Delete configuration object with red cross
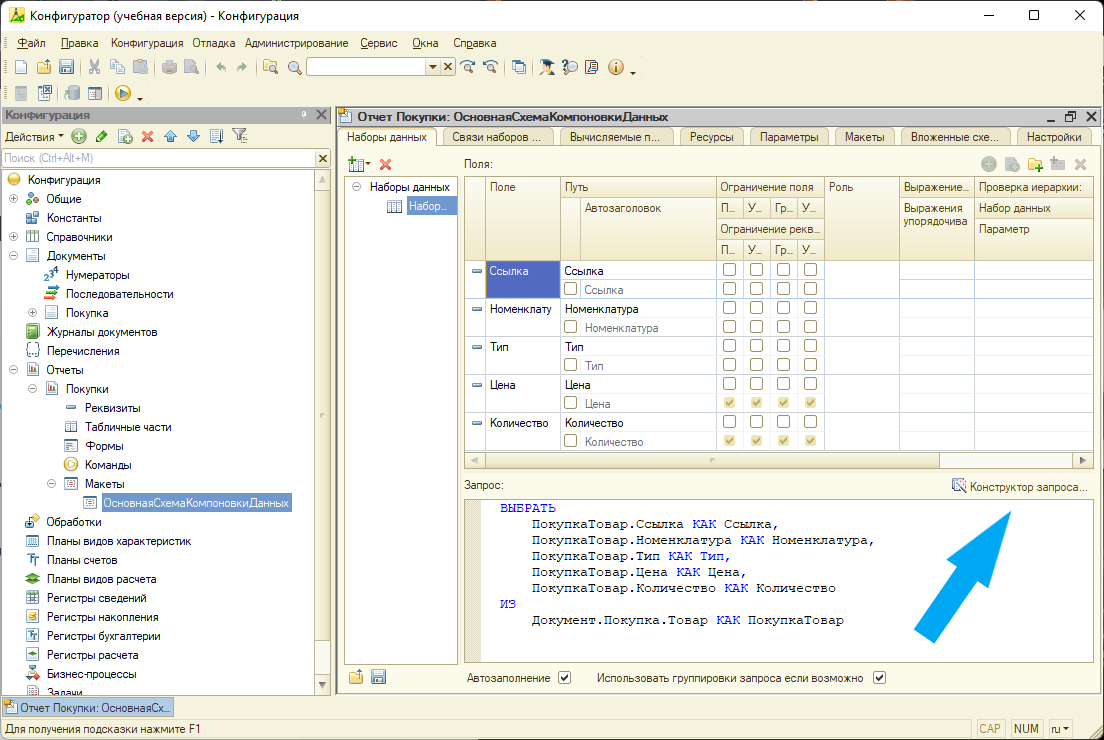The image size is (1104, 740). [147, 137]
